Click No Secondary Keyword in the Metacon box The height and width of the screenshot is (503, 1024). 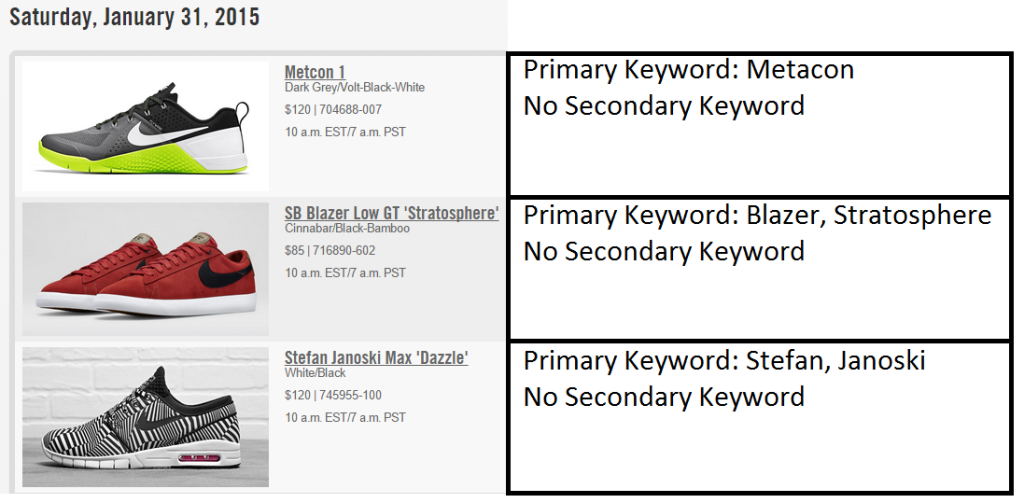point(664,106)
